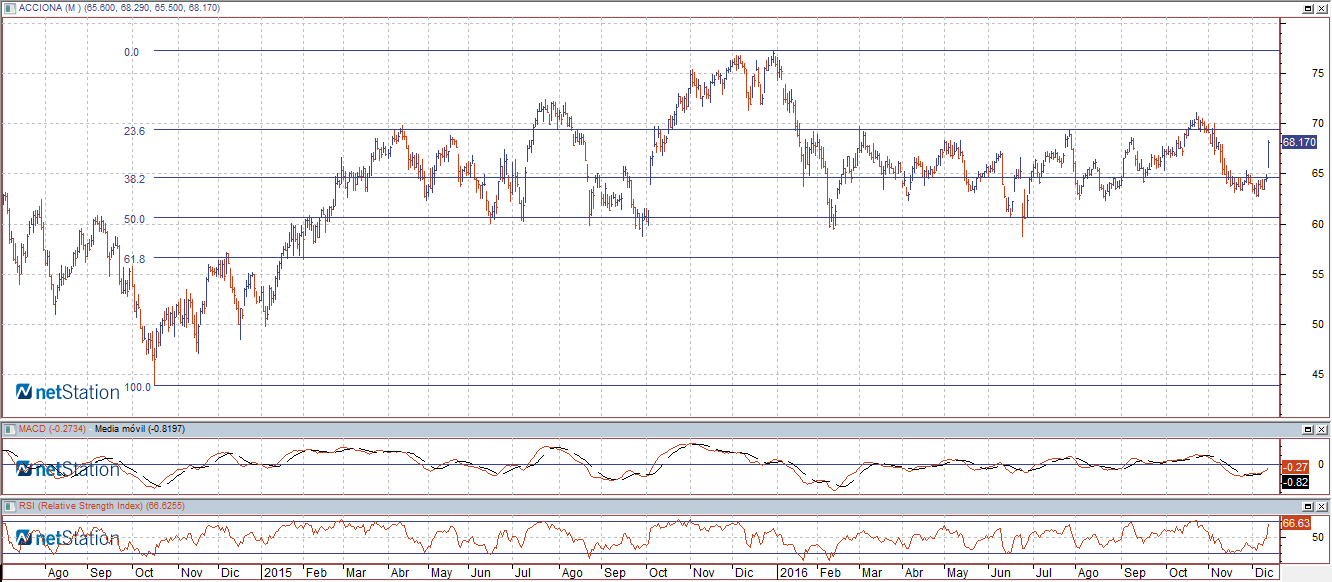Select the 61.8 Fibonacci level label
Screen dimensions: 1332x582
(x=135, y=258)
